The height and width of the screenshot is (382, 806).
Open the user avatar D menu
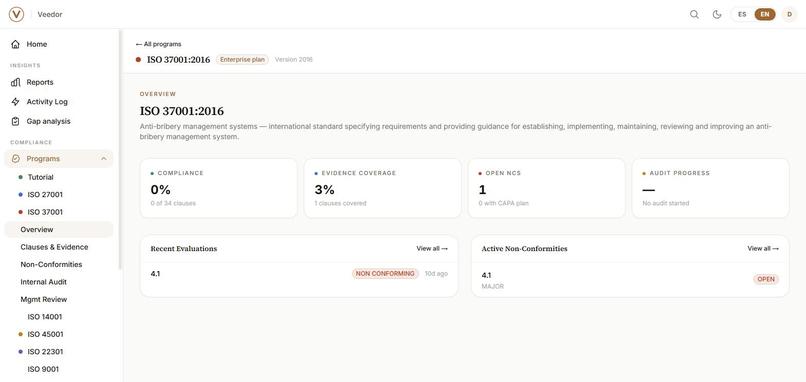790,14
